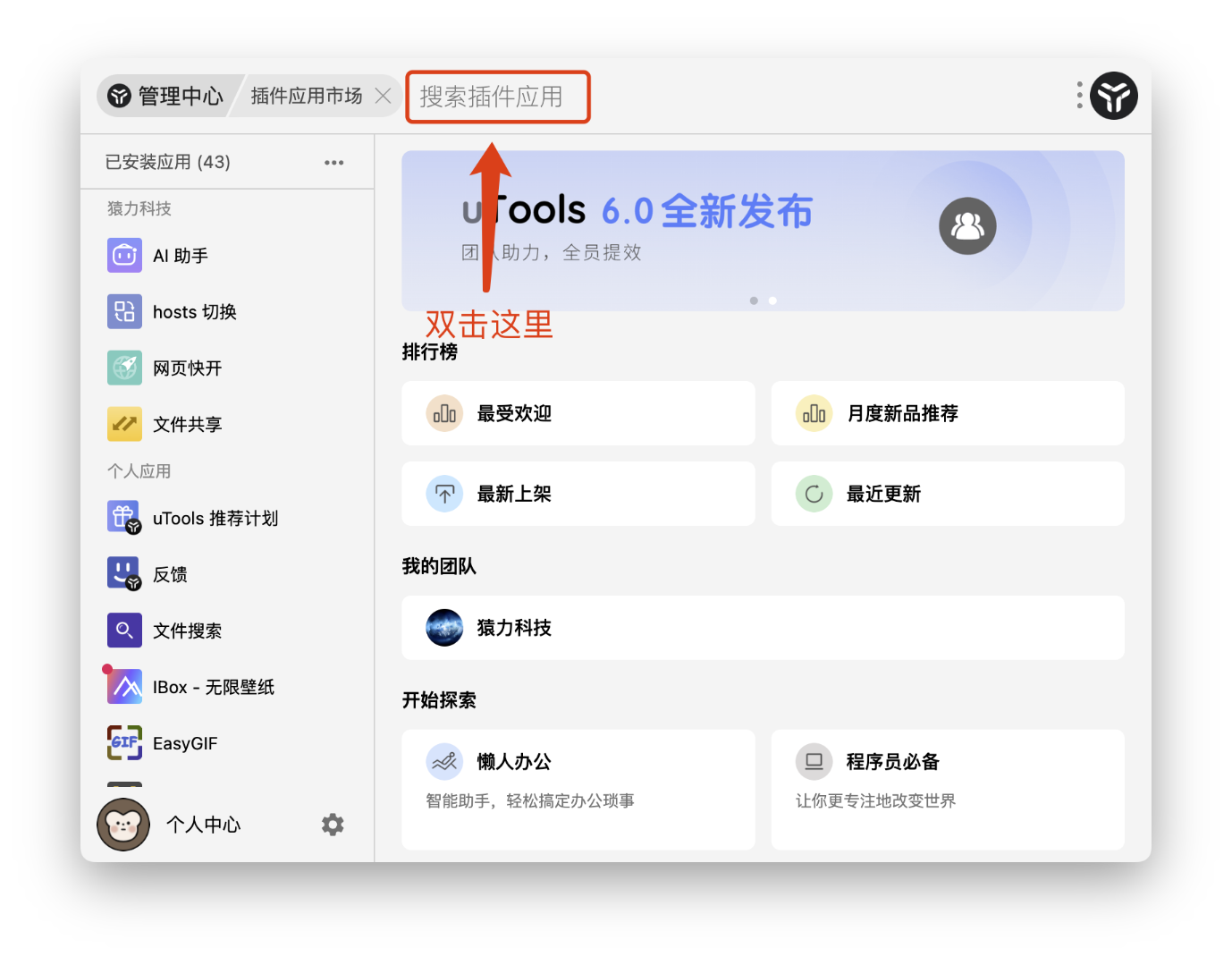Select hosts 切换 list entry
Screen dimensions: 1232x965
click(227, 312)
